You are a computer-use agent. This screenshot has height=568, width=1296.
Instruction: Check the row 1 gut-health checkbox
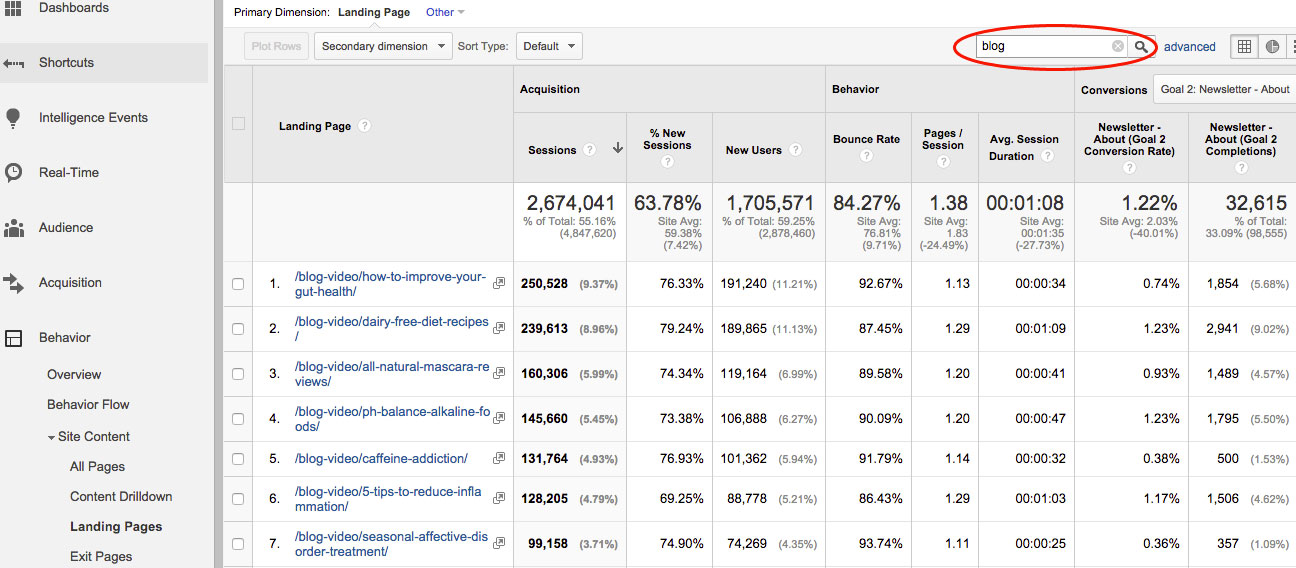[238, 284]
